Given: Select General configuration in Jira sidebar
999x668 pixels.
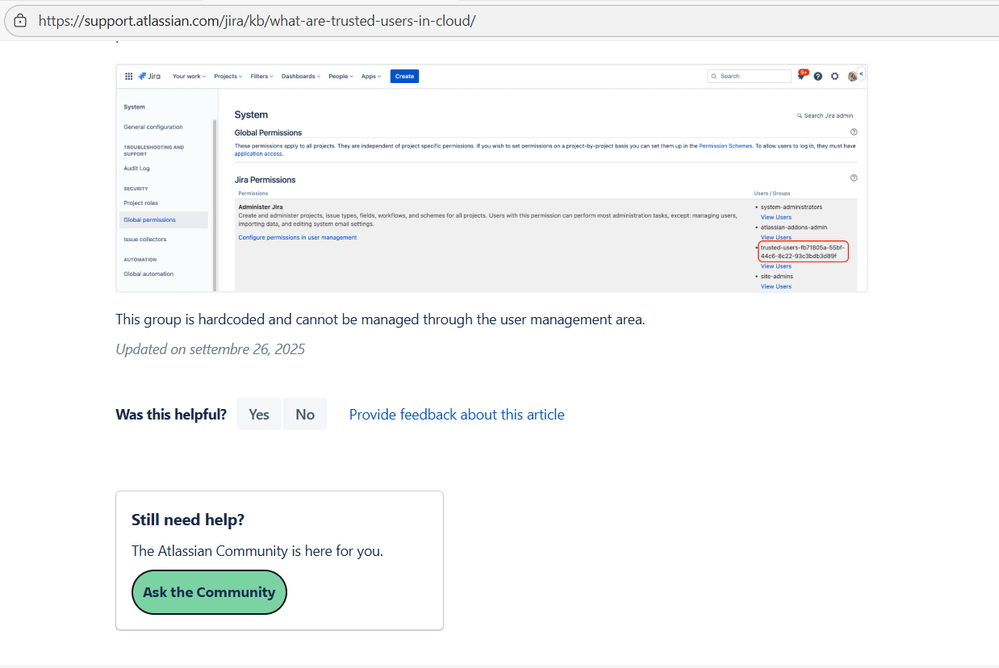Looking at the screenshot, I should click(x=153, y=127).
